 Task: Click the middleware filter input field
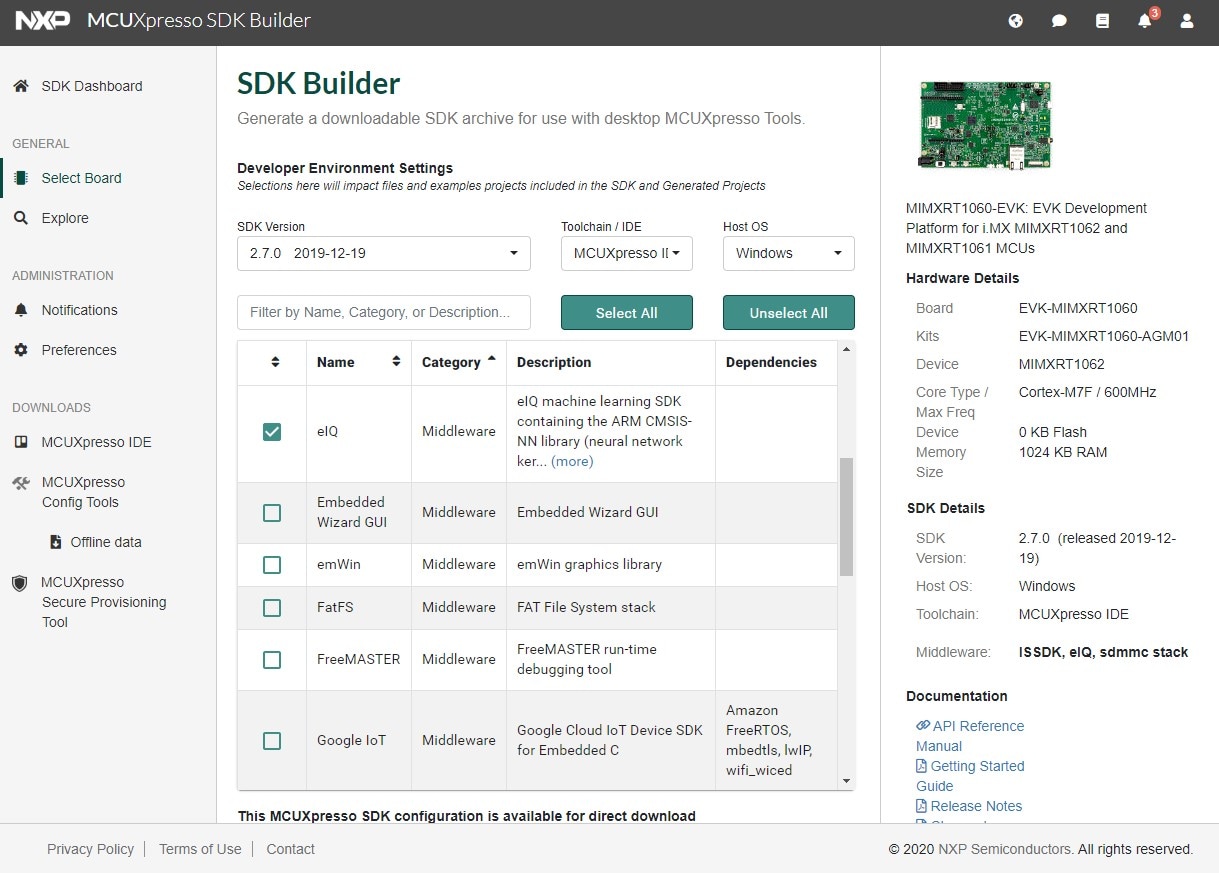383,312
